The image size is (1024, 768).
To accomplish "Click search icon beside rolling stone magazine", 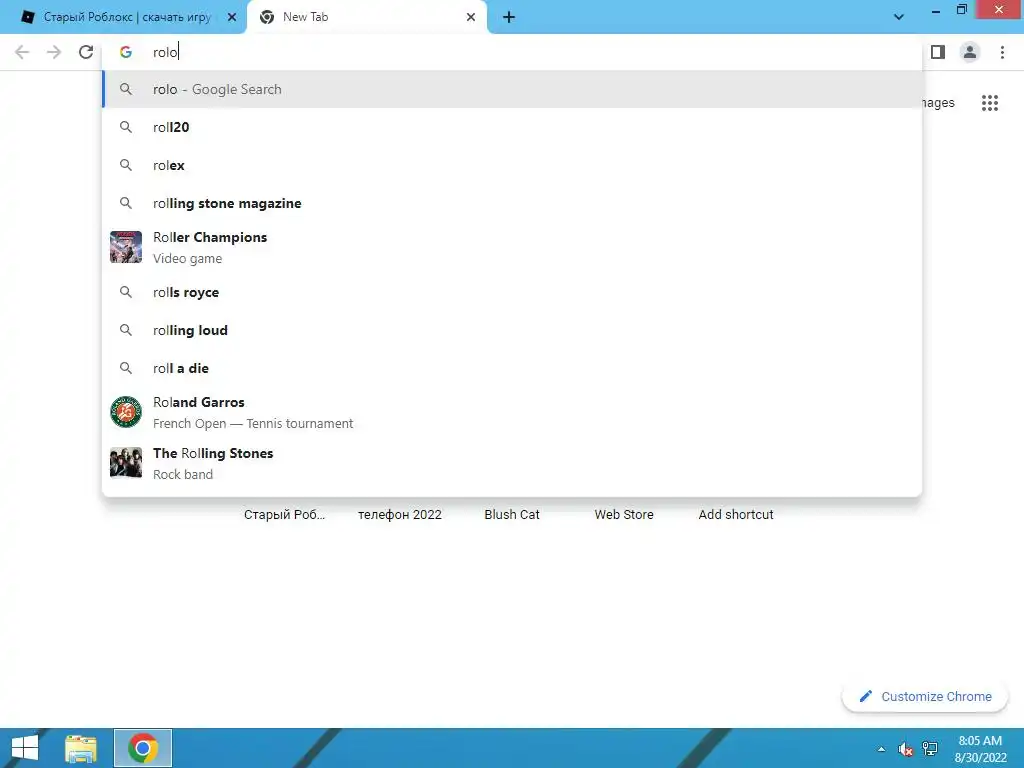I will tap(126, 203).
